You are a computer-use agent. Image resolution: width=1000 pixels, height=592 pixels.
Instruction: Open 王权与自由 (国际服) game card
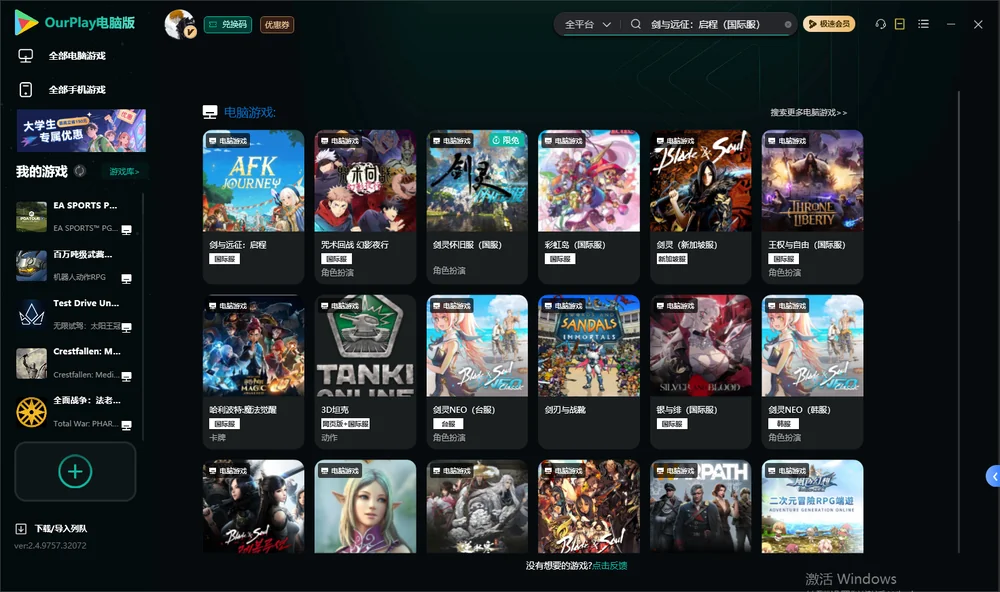812,207
